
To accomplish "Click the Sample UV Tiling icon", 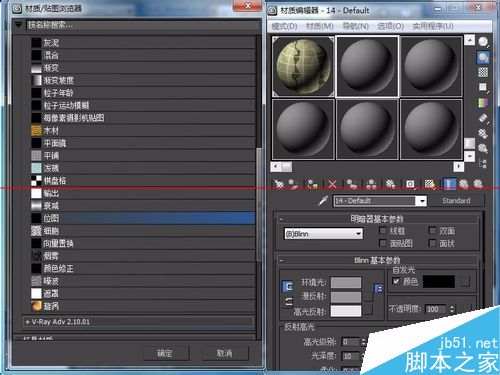I will click(x=483, y=87).
